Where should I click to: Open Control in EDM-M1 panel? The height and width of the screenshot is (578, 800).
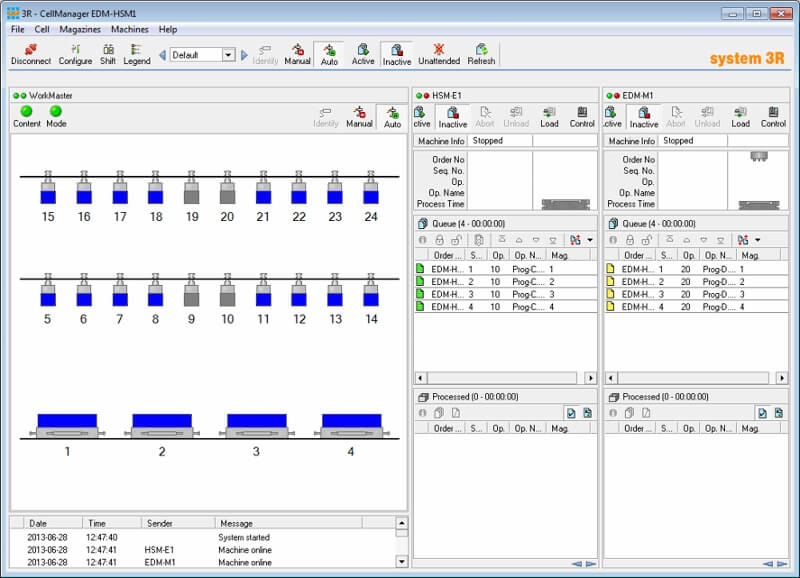click(773, 117)
